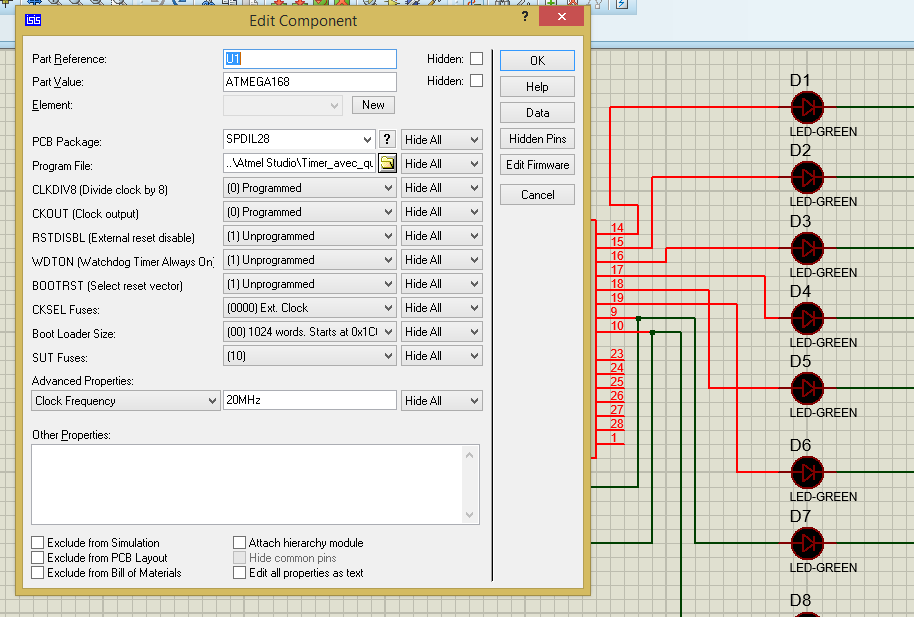The image size is (914, 617).
Task: Select the D1 LED-GREEN symbol on schematic
Action: click(806, 106)
